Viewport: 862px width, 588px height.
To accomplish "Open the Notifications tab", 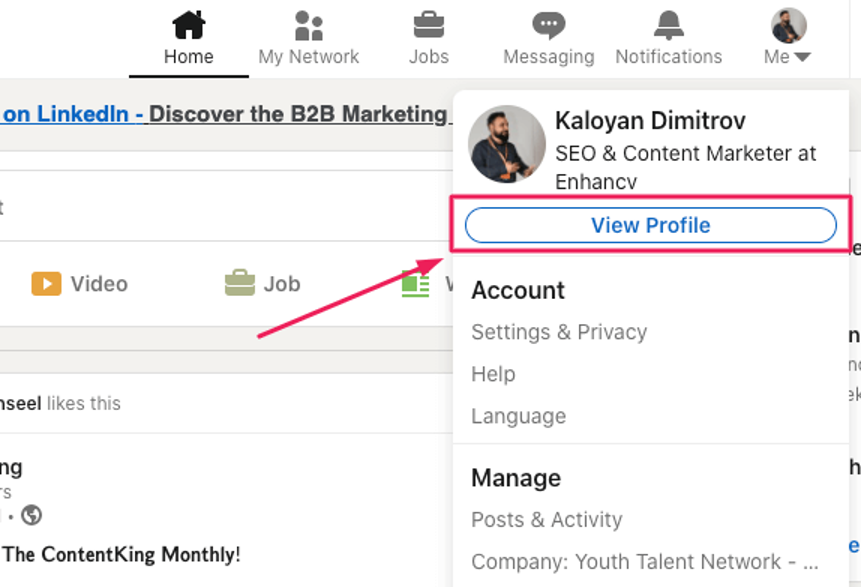I will pos(668,38).
